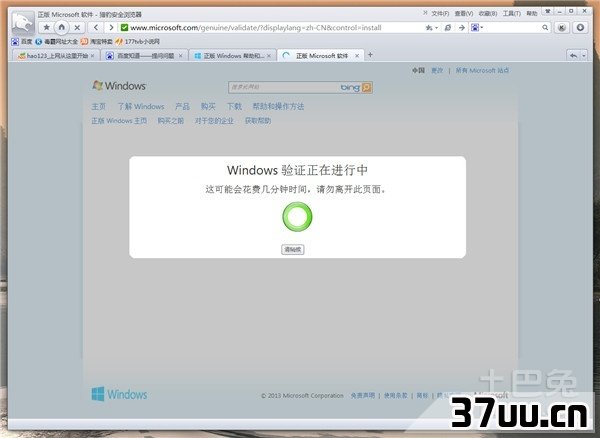Click the compatibility mode icon in address bar

(448, 28)
